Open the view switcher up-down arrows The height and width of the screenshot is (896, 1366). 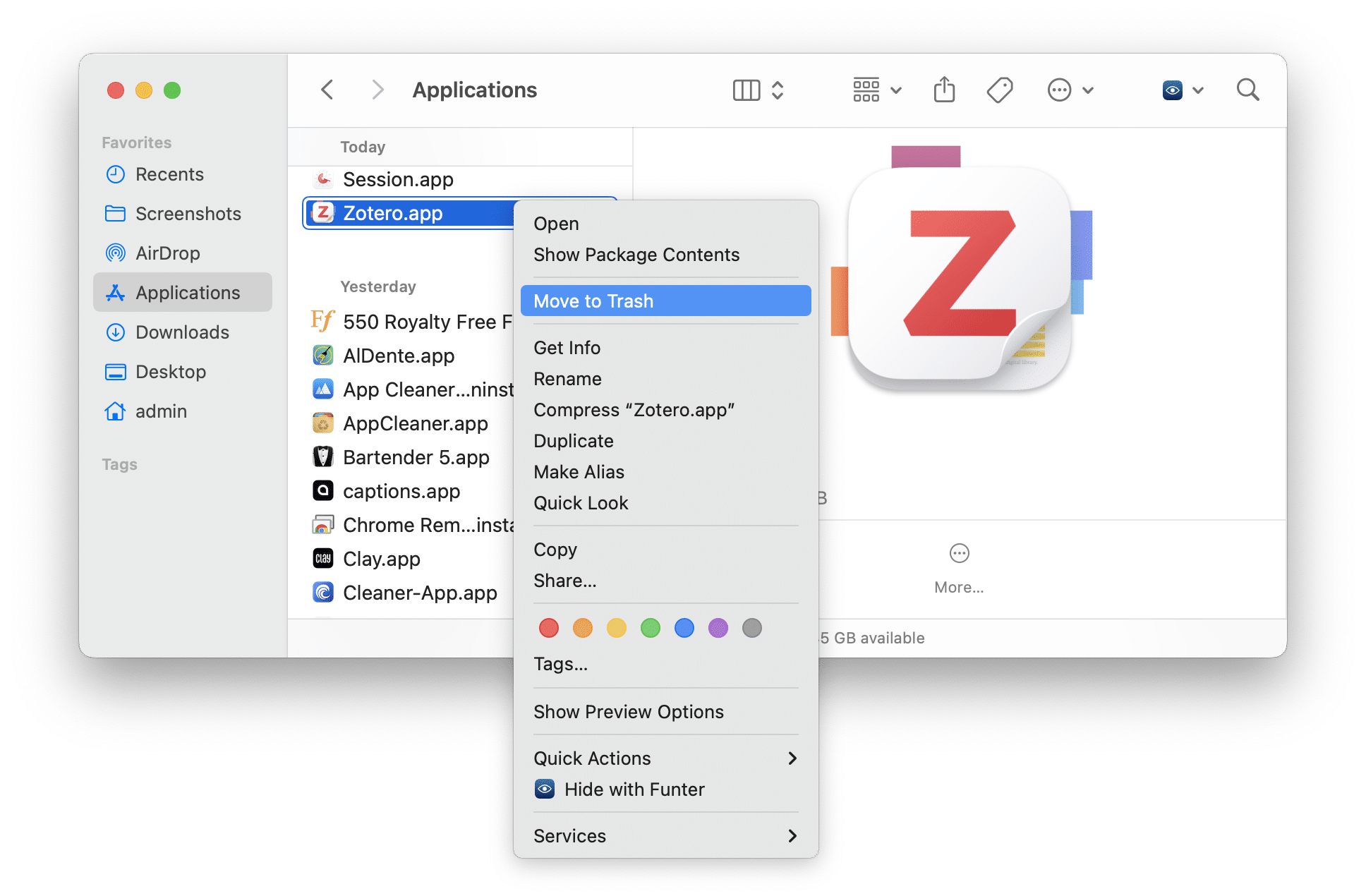[x=778, y=90]
